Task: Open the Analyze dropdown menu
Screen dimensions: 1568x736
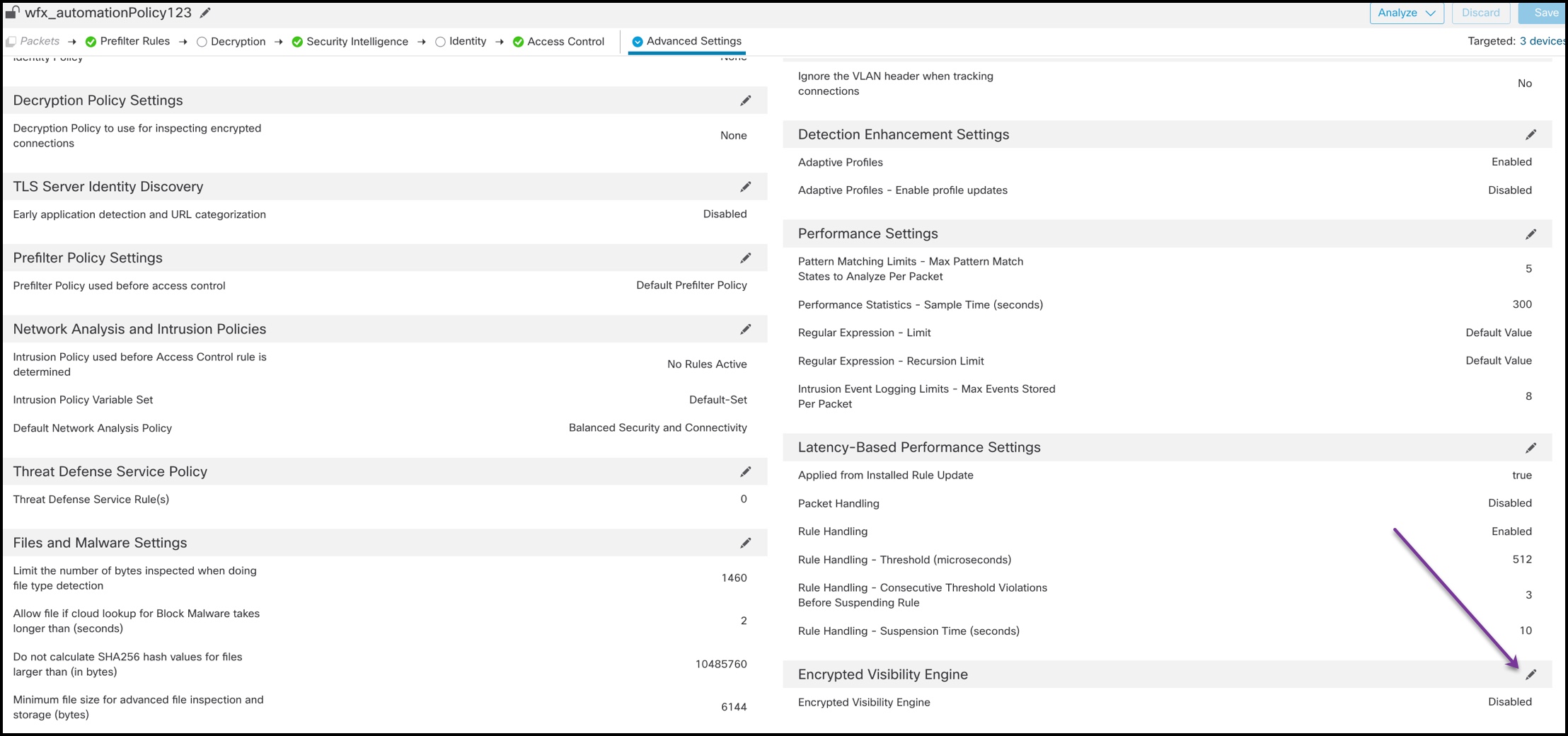Action: coord(1406,13)
